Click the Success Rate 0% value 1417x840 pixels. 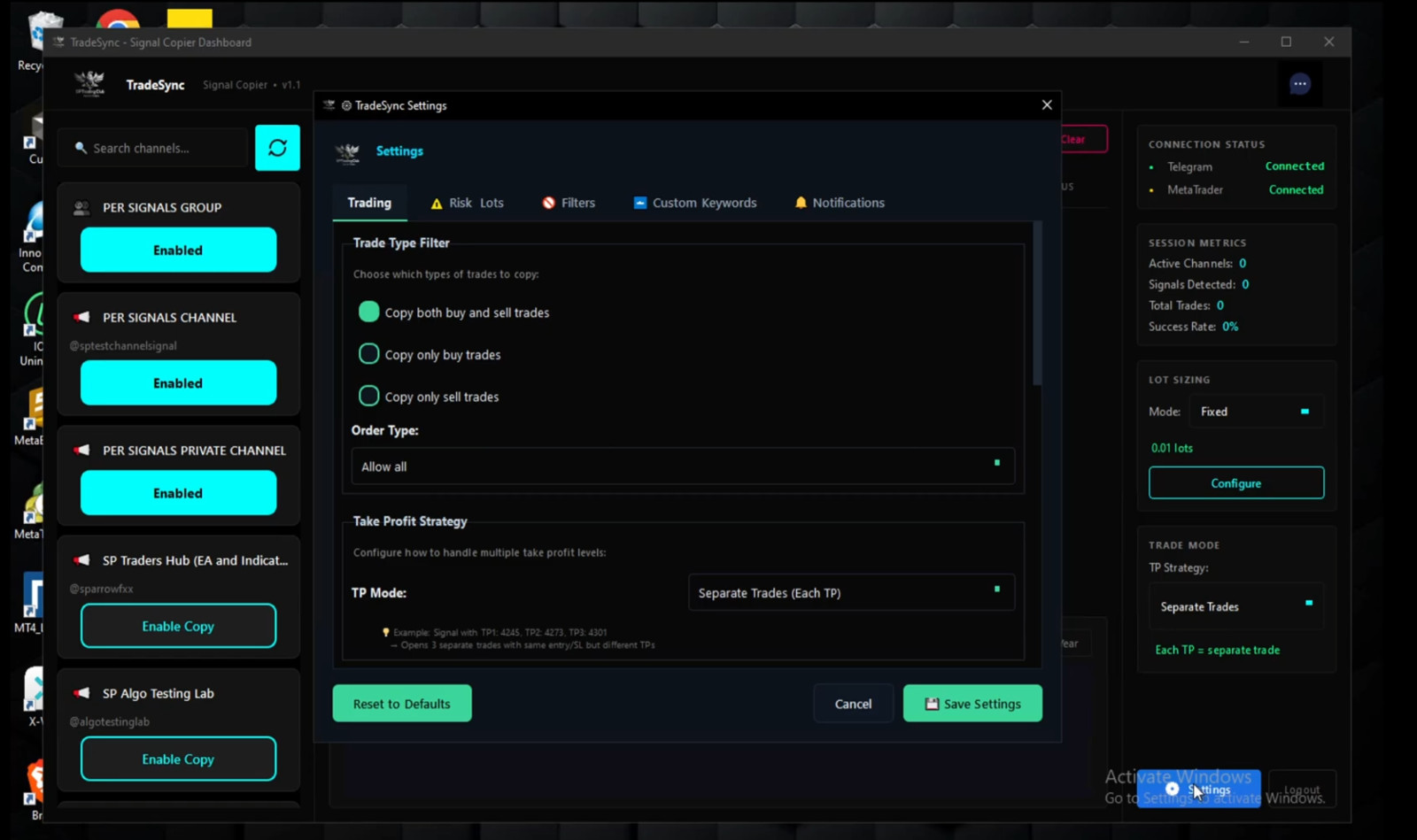pyautogui.click(x=1230, y=327)
